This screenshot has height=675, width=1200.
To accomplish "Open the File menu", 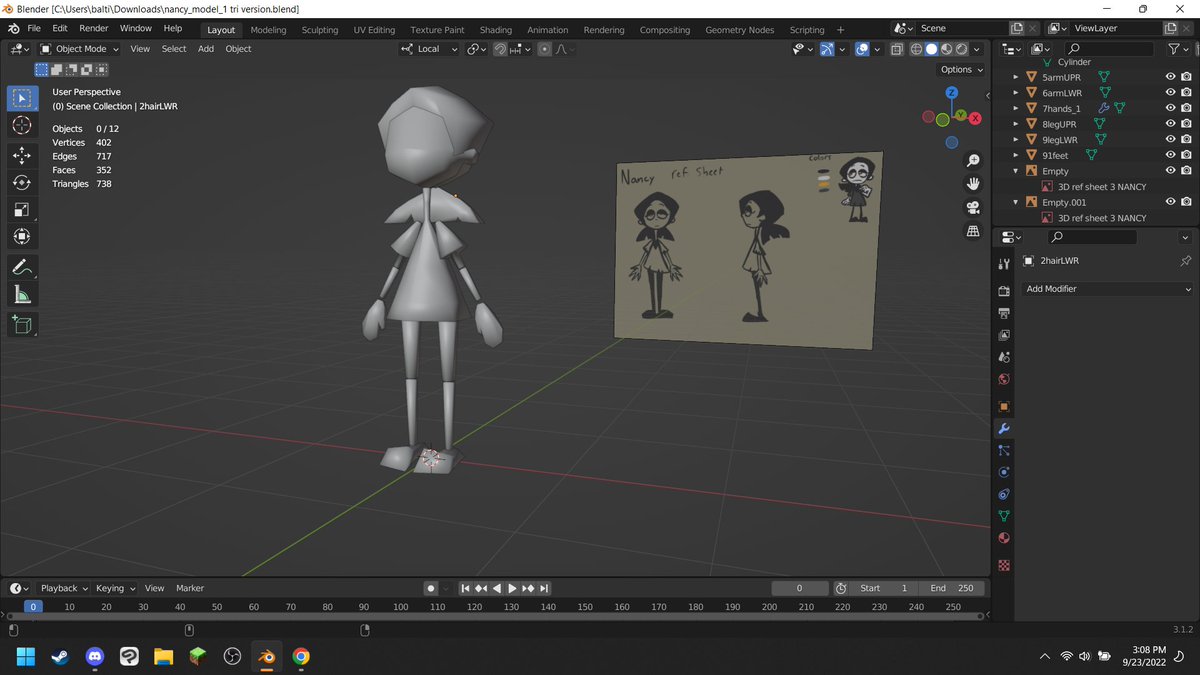I will [34, 28].
